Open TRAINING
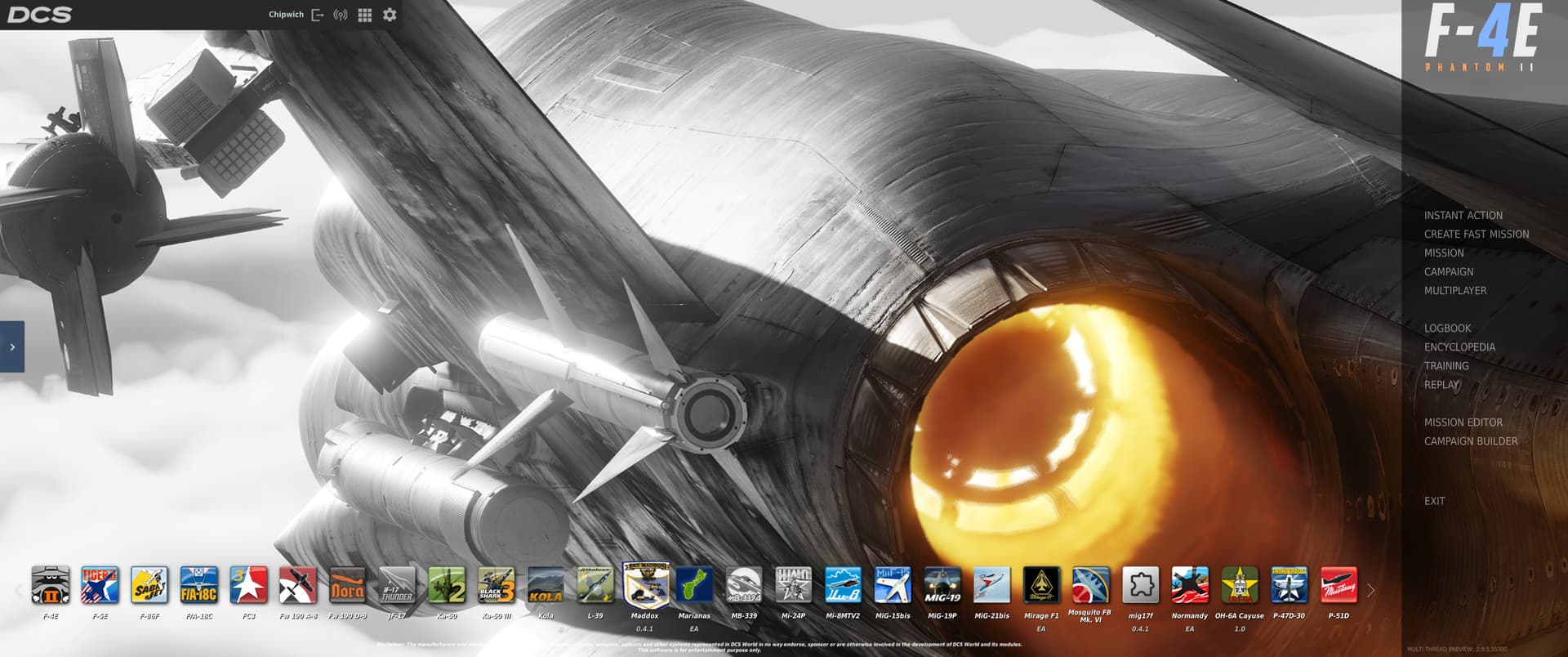This screenshot has width=1568, height=657. (x=1446, y=366)
